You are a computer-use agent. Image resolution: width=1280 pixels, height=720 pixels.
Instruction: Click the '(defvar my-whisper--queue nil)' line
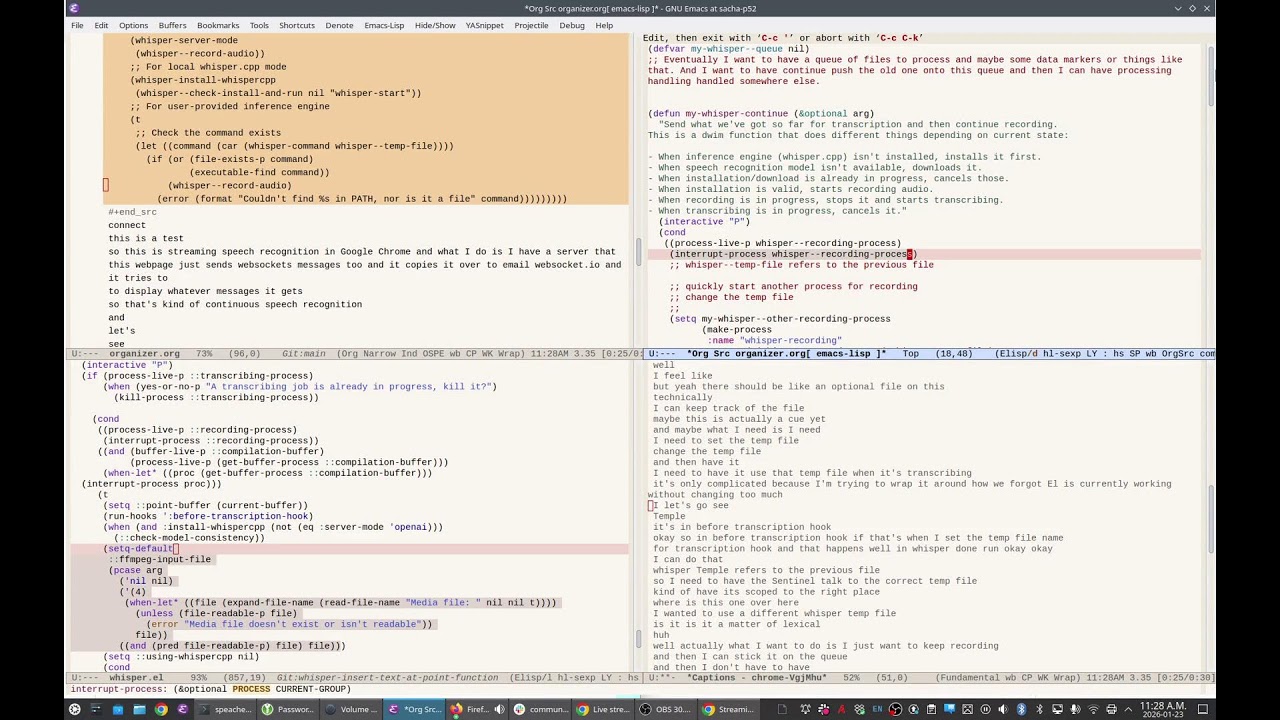click(728, 49)
